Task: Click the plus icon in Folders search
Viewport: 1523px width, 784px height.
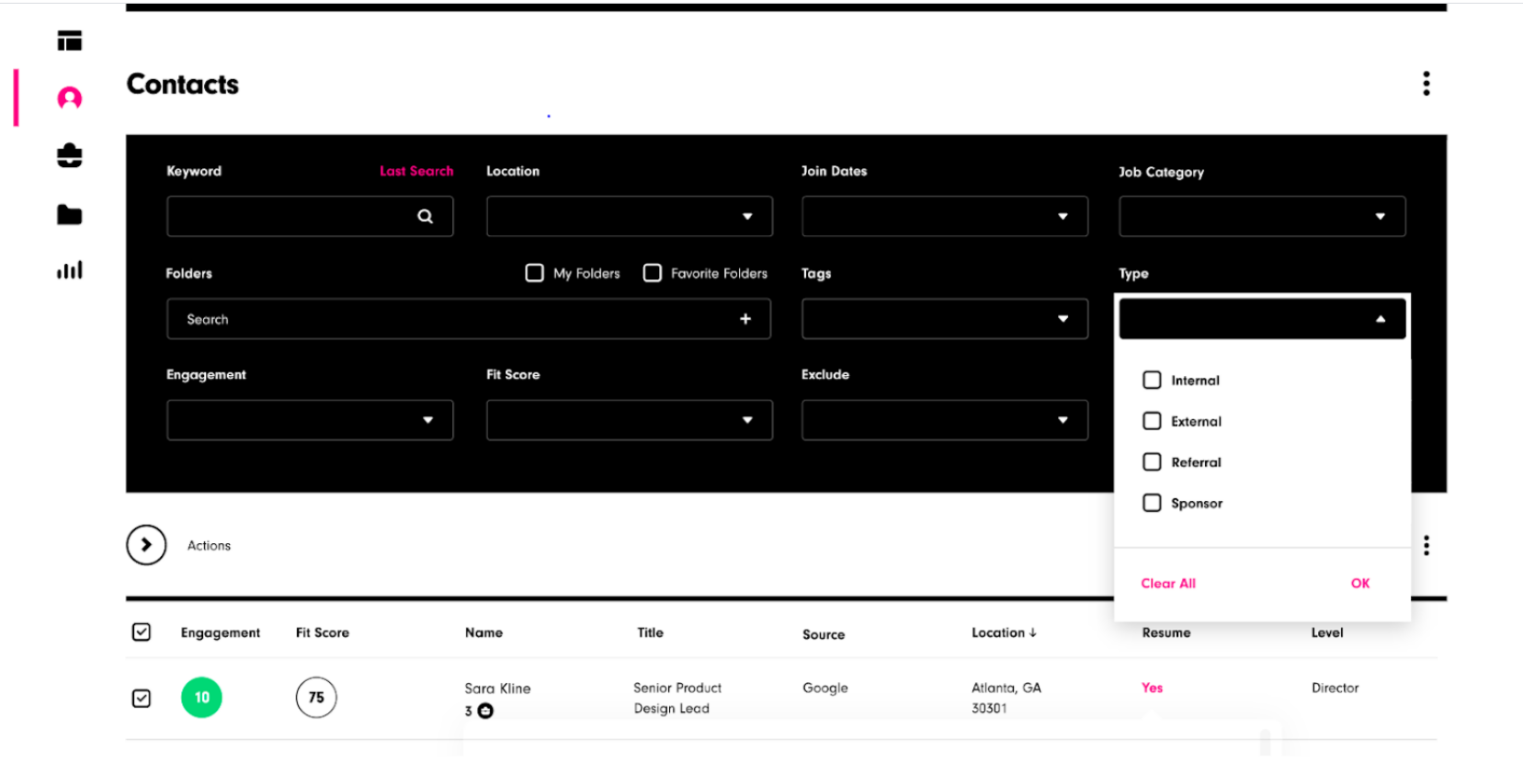Action: (745, 319)
